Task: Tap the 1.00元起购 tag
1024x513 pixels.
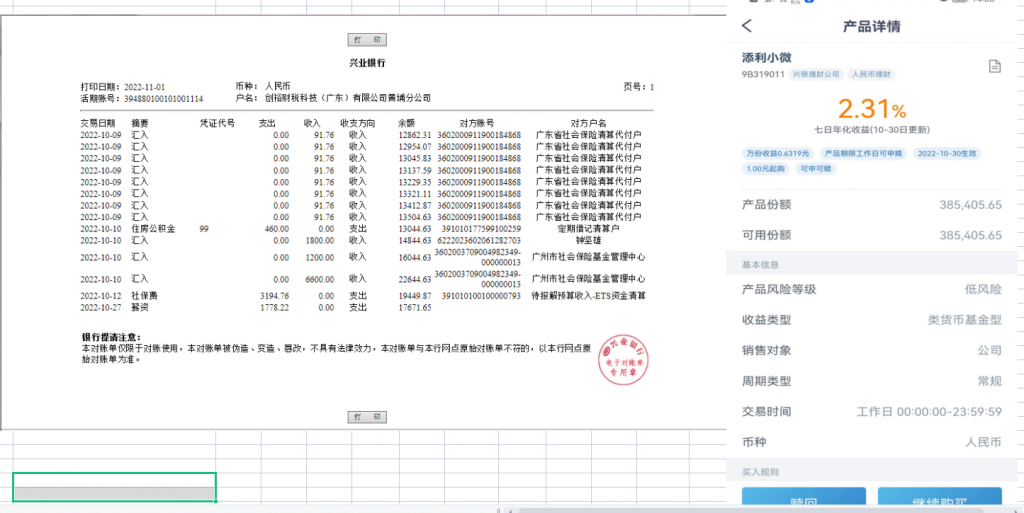Action: coord(767,168)
